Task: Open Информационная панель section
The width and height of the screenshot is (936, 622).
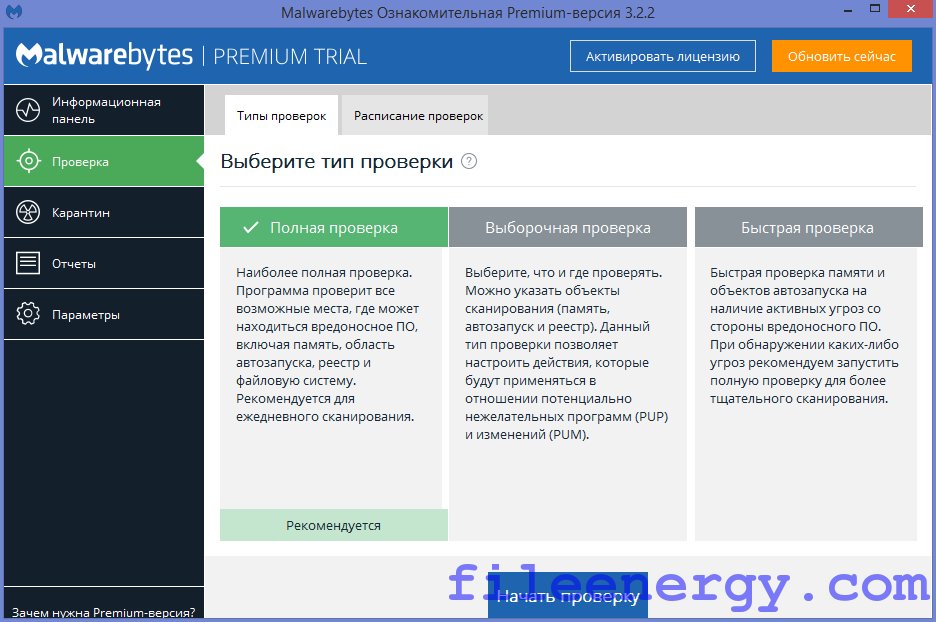Action: click(104, 110)
